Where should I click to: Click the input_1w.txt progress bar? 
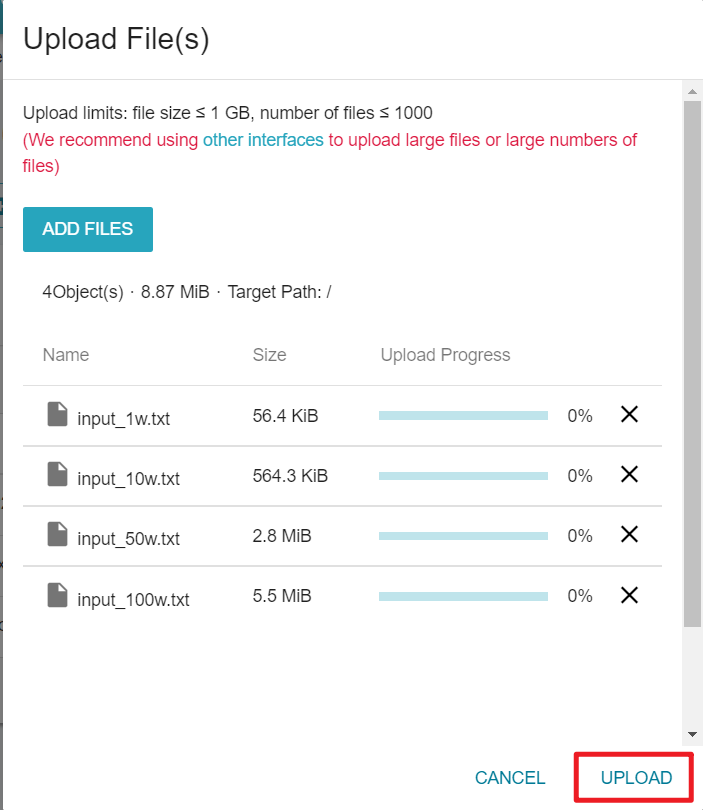tap(463, 416)
